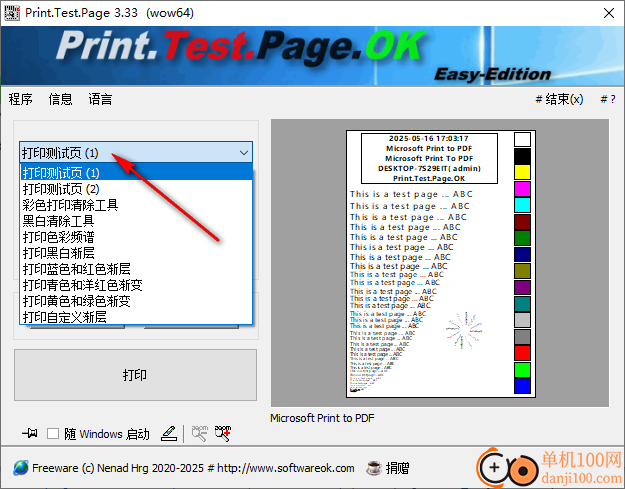Pick the 打印黑白渐层 option

coord(136,253)
